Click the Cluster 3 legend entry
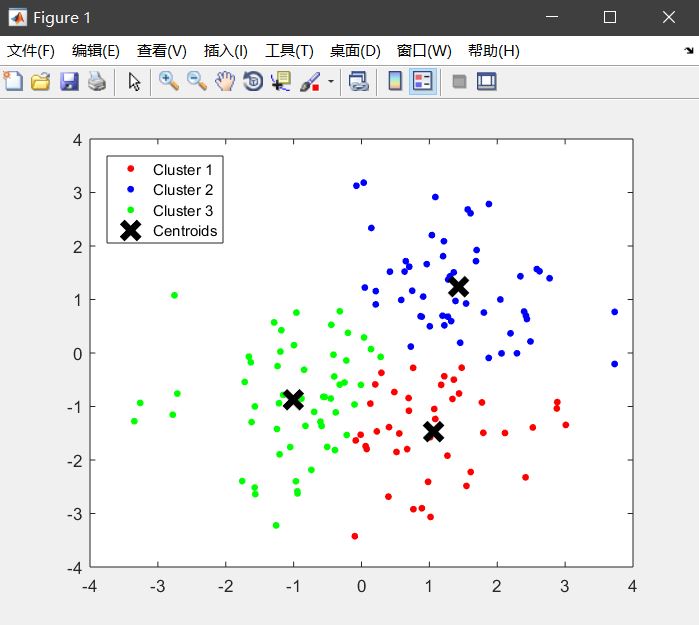Viewport: 699px width, 625px height. click(x=183, y=210)
